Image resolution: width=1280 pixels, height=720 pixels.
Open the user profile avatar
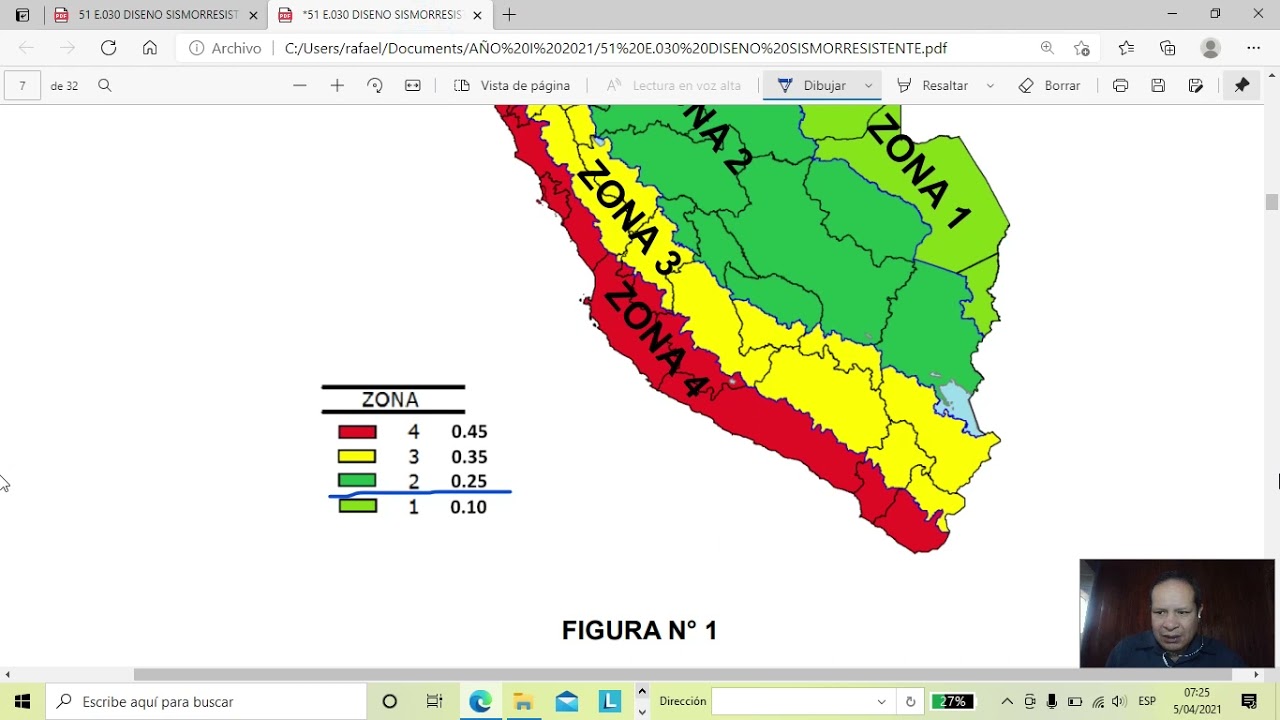[x=1210, y=48]
